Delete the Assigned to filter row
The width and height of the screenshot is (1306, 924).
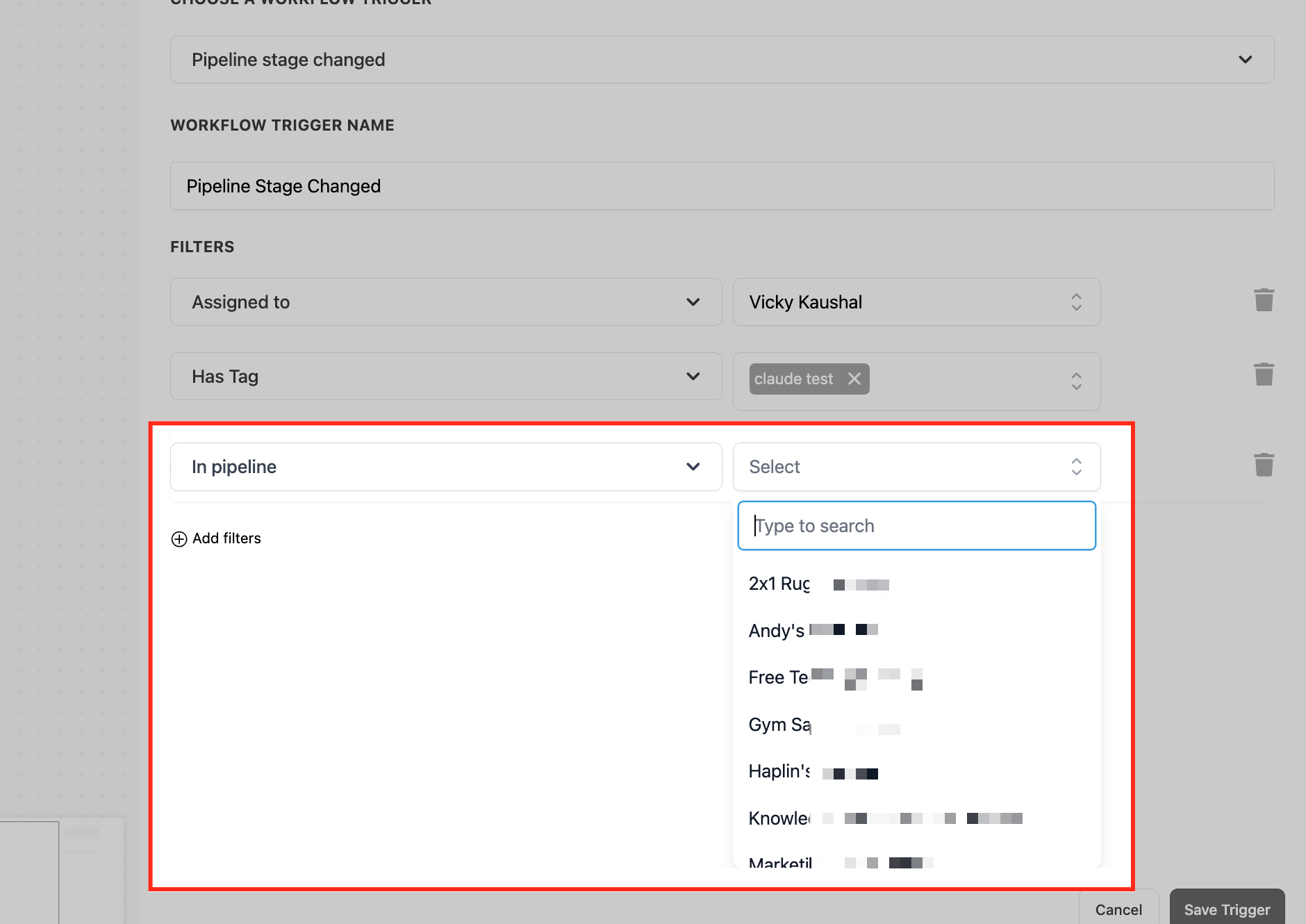point(1264,300)
